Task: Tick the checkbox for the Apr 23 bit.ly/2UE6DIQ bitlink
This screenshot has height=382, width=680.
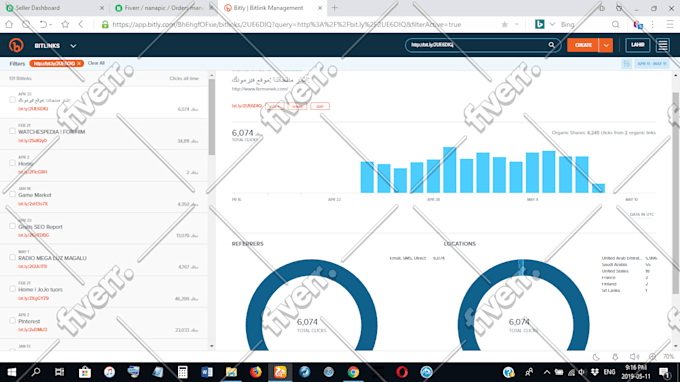Action: pos(12,100)
